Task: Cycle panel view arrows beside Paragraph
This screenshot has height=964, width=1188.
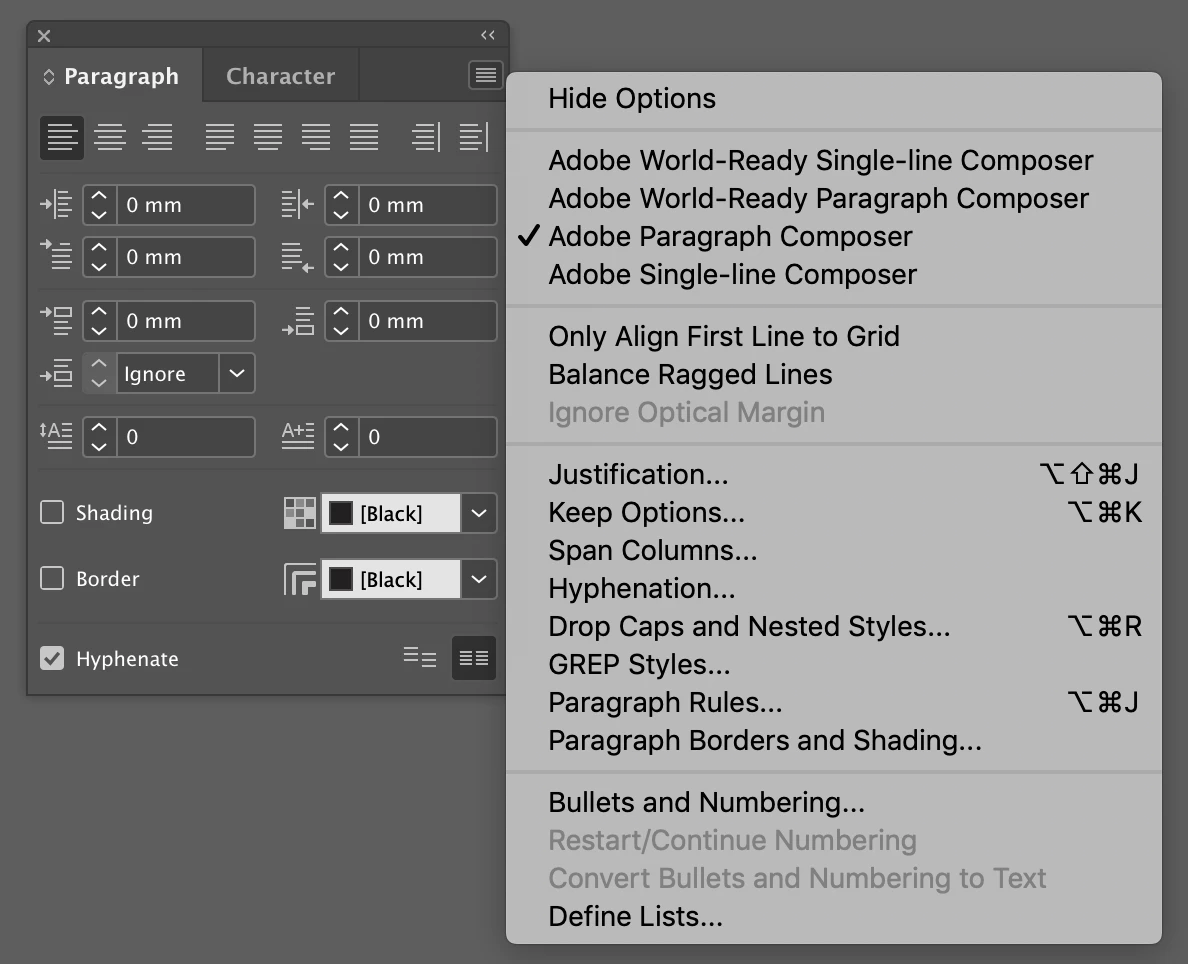Action: 48,77
